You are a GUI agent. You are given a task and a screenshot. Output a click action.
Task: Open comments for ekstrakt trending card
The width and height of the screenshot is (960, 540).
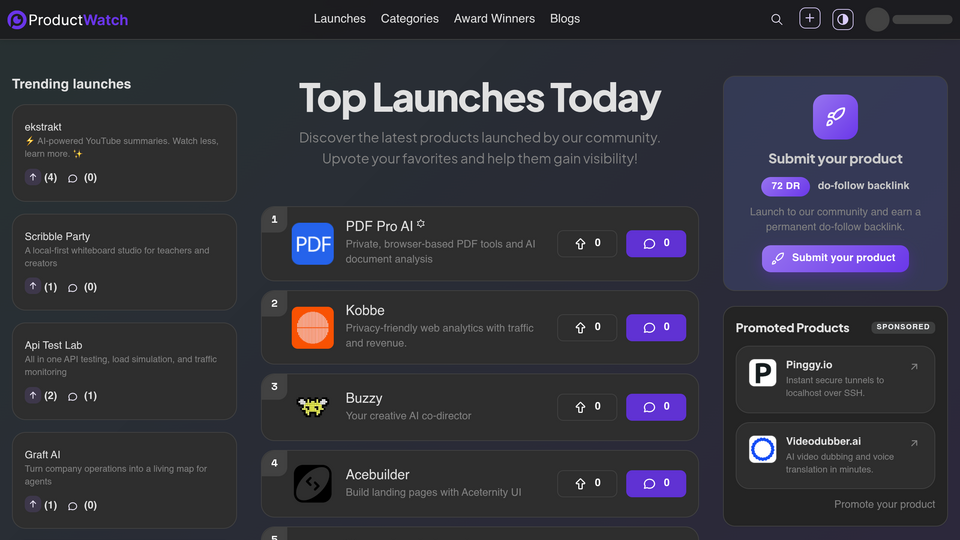(x=72, y=178)
